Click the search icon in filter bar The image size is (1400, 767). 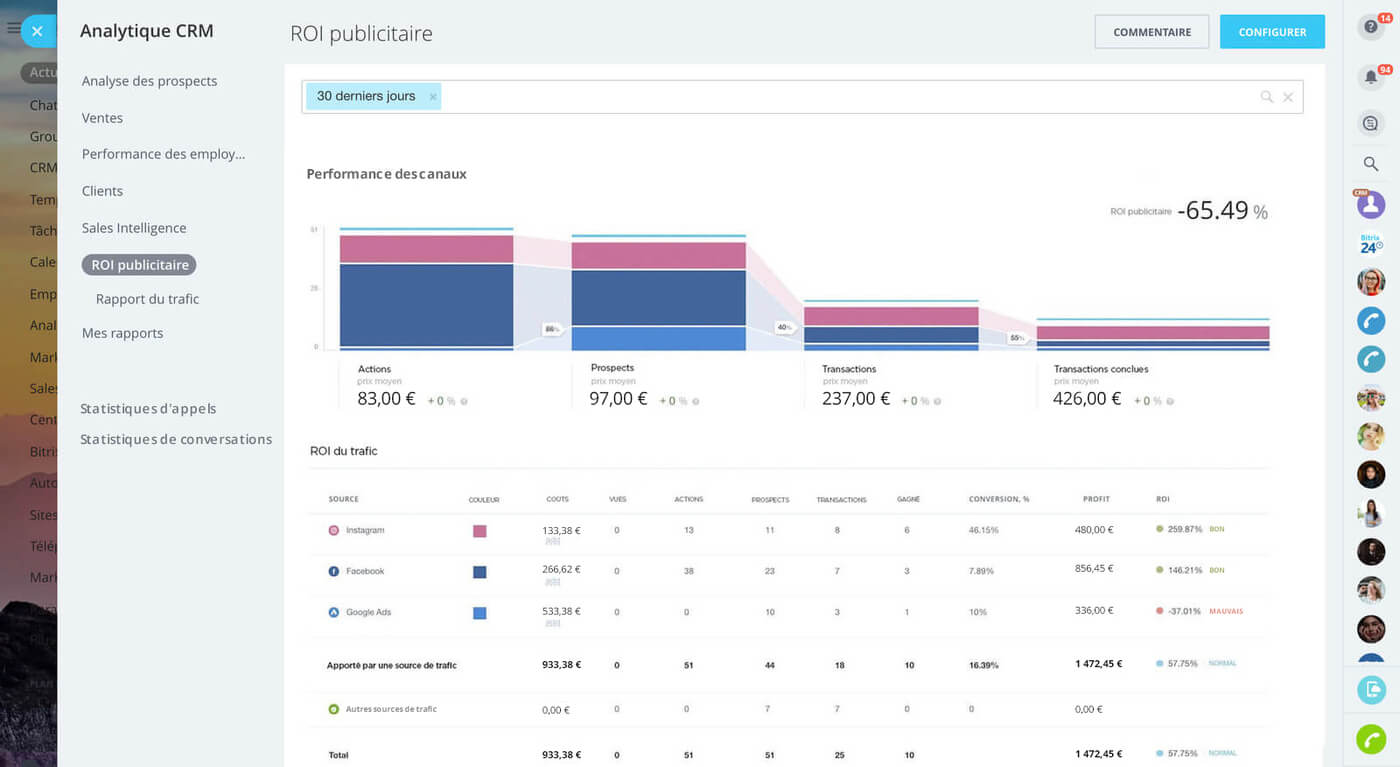[x=1266, y=97]
